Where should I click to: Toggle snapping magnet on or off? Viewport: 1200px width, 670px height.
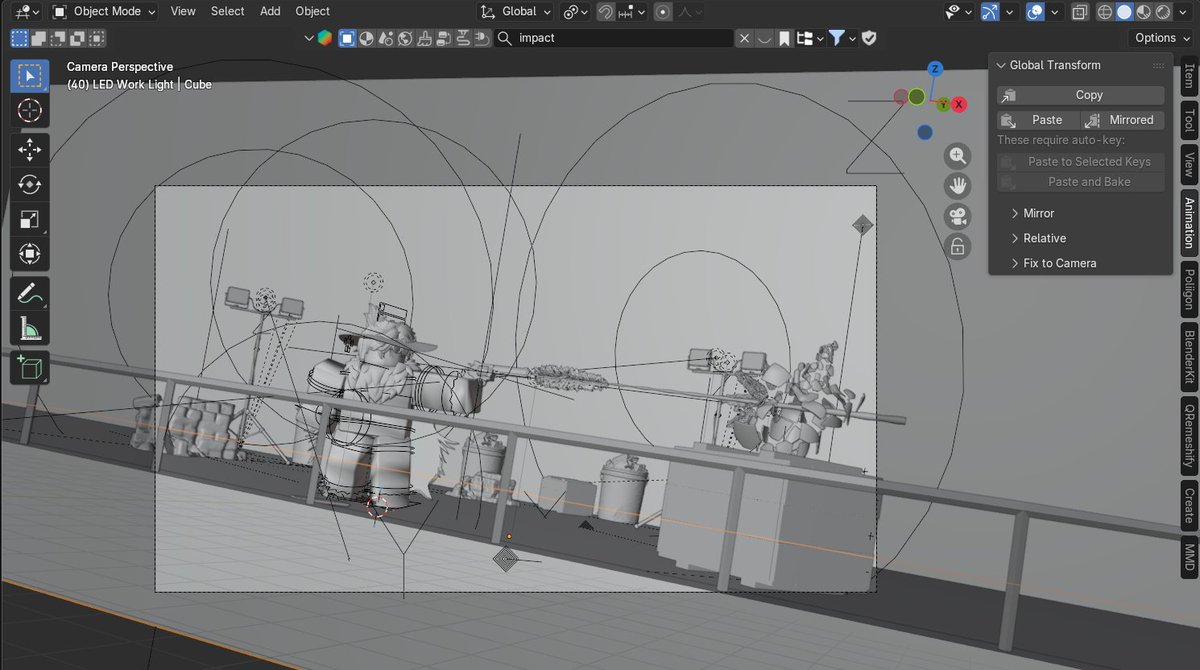pos(606,12)
